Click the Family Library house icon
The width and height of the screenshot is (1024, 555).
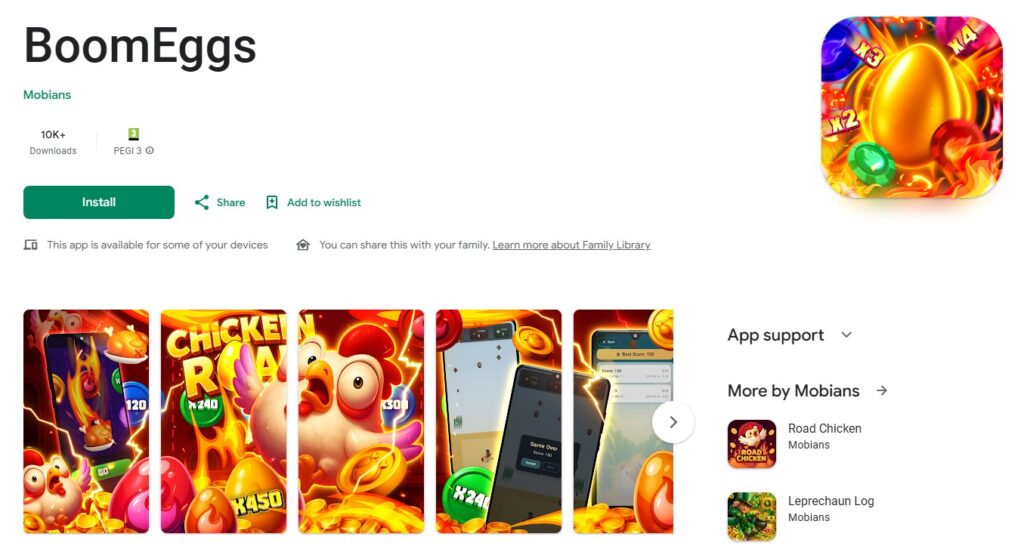303,245
